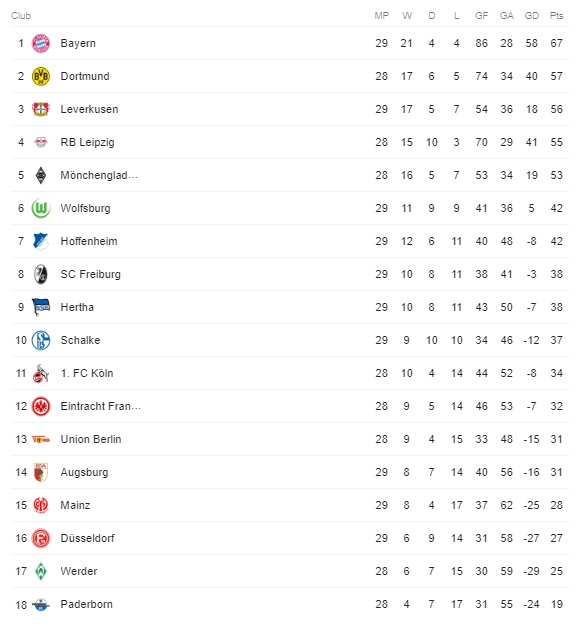
Task: Select the Eintracht Frankfurt eagle crest
Action: 41,406
